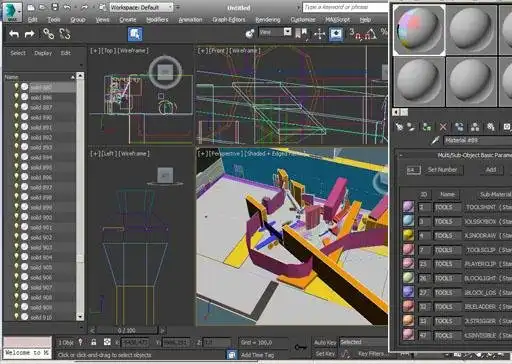
Task: Click Get Material icon in Material Editor
Action: tap(399, 127)
